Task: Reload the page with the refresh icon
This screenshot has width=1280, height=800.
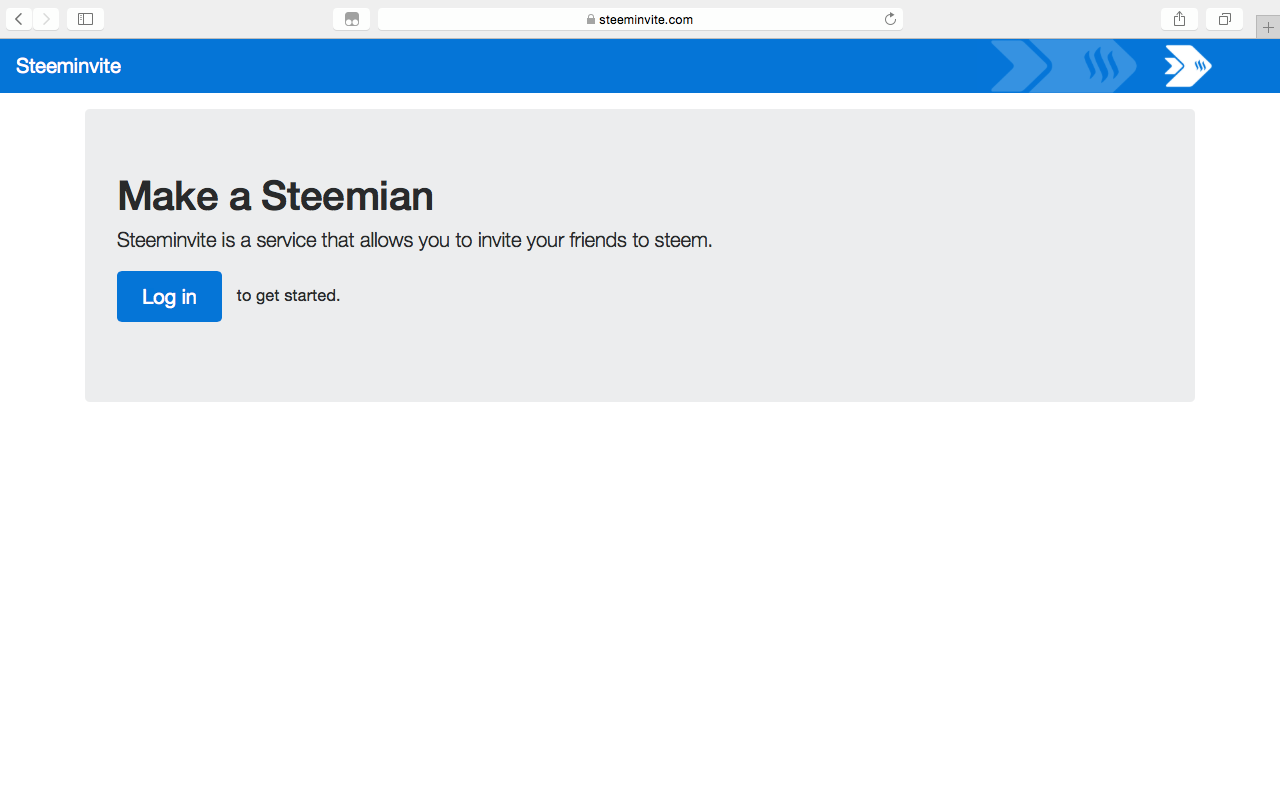Action: [890, 19]
